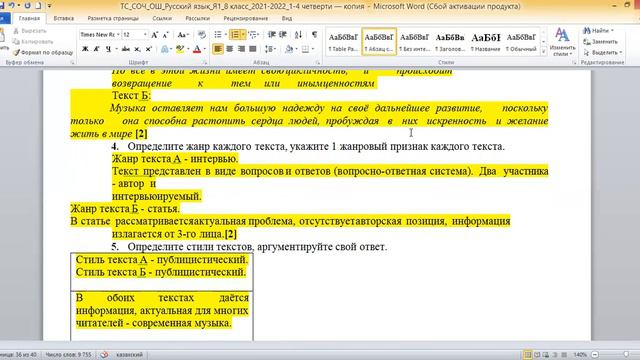The width and height of the screenshot is (640, 360).
Task: Align text to the left
Action: [218, 49]
